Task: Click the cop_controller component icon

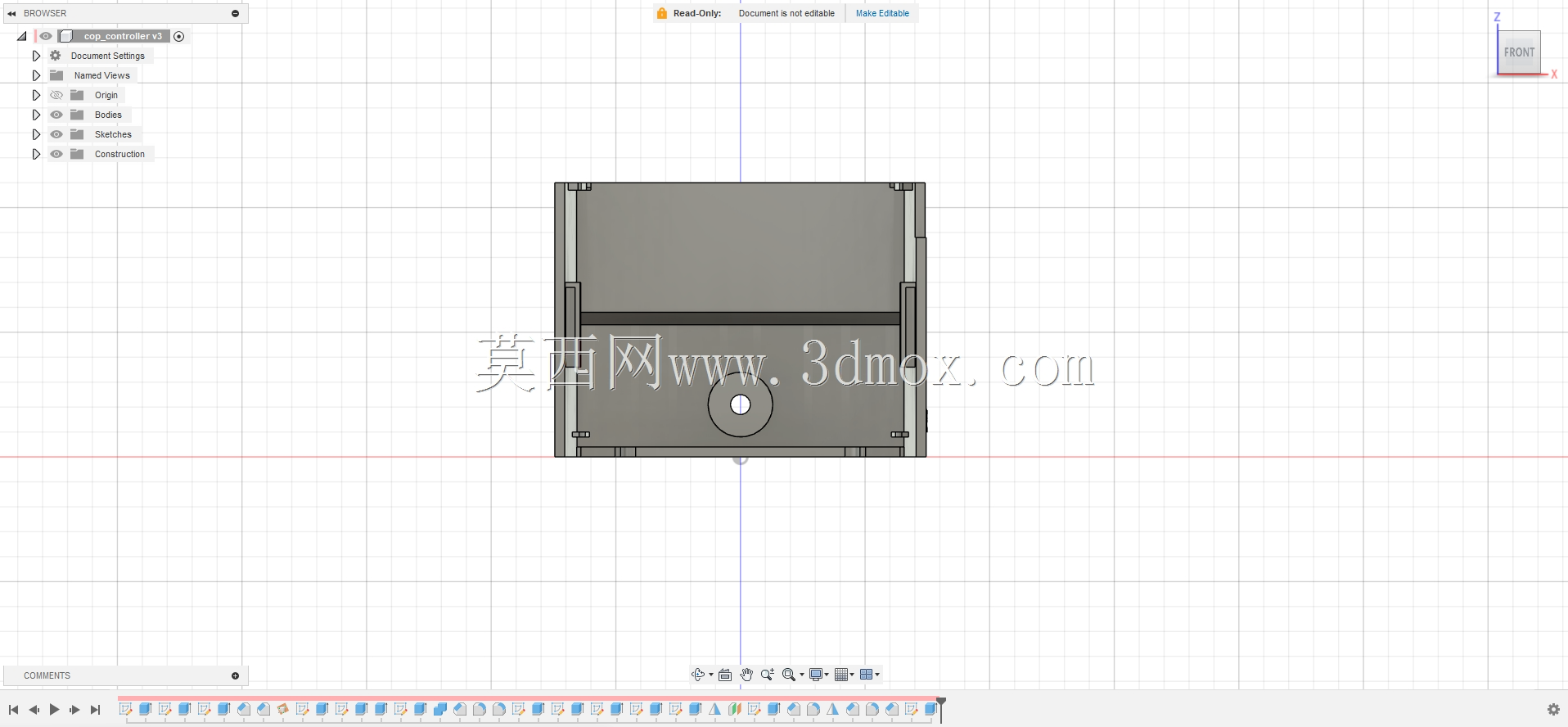Action: pos(66,36)
